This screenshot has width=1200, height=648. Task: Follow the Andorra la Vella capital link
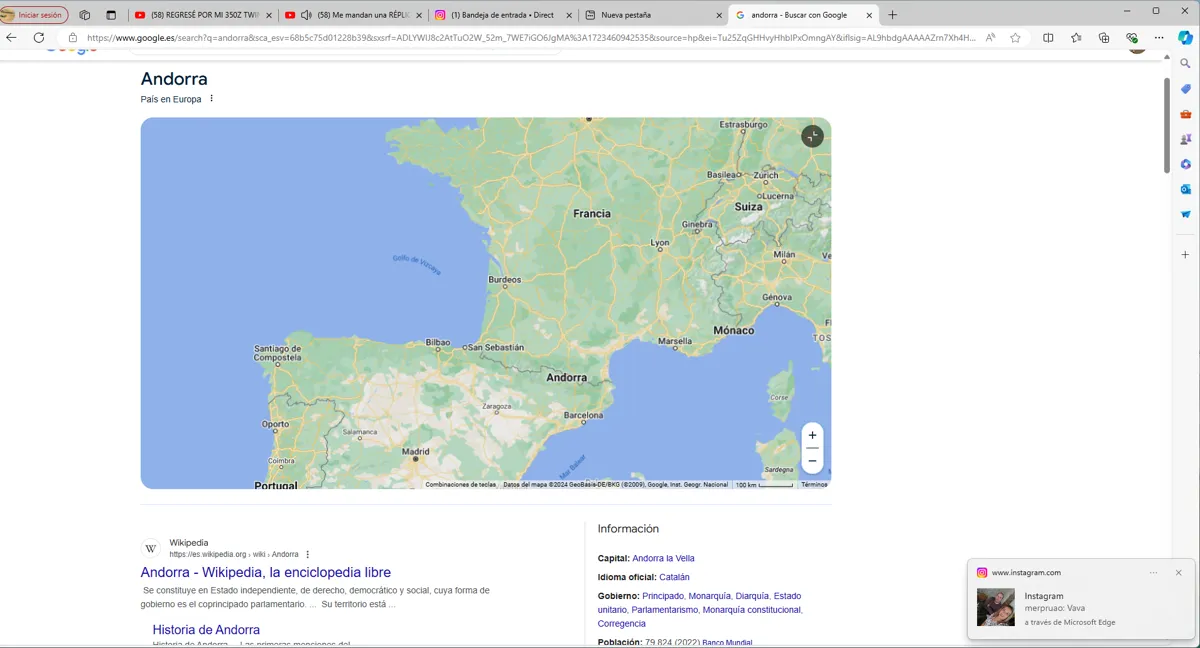(663, 558)
